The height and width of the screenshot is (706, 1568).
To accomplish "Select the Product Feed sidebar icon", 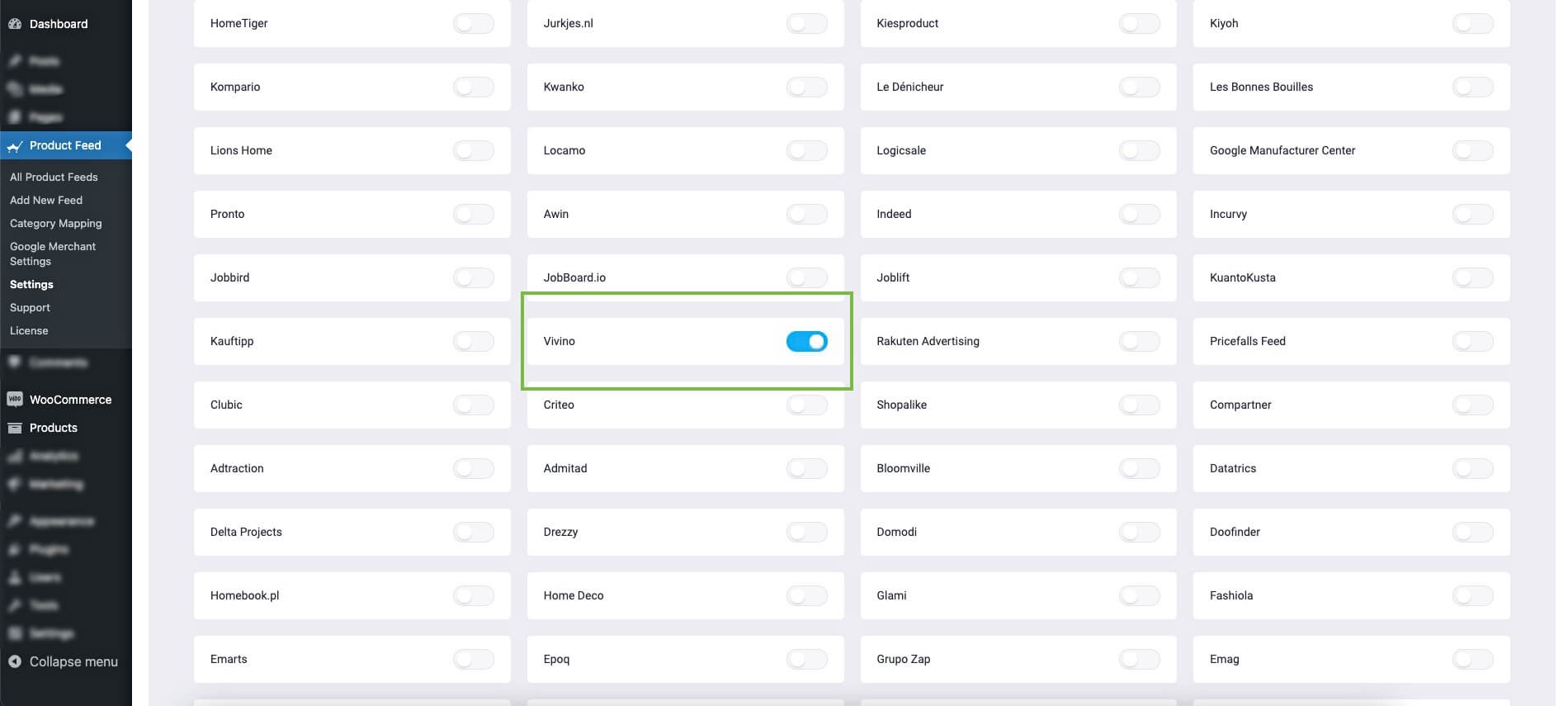I will click(x=14, y=145).
